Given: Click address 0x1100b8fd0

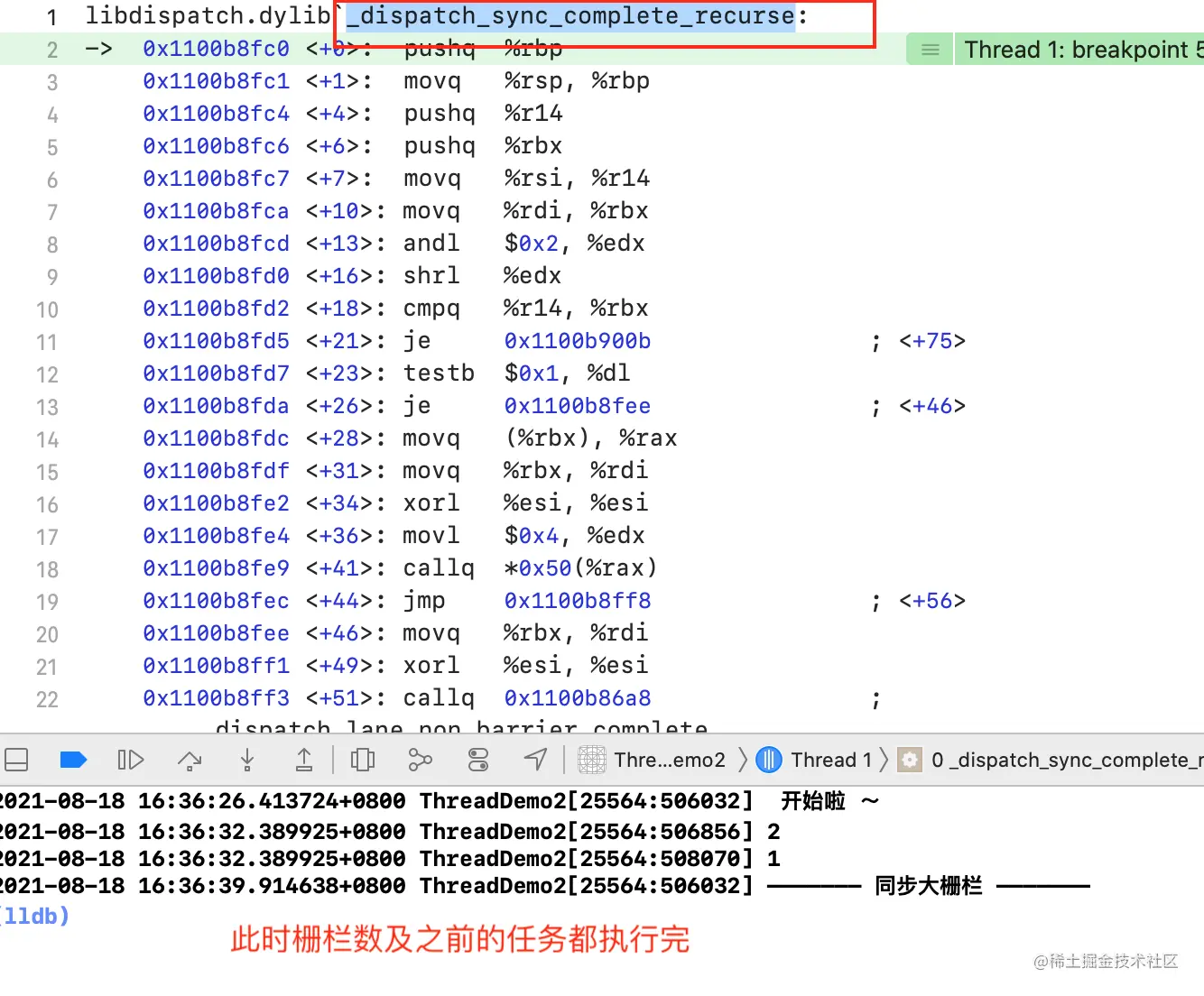Looking at the screenshot, I should pos(217,276).
